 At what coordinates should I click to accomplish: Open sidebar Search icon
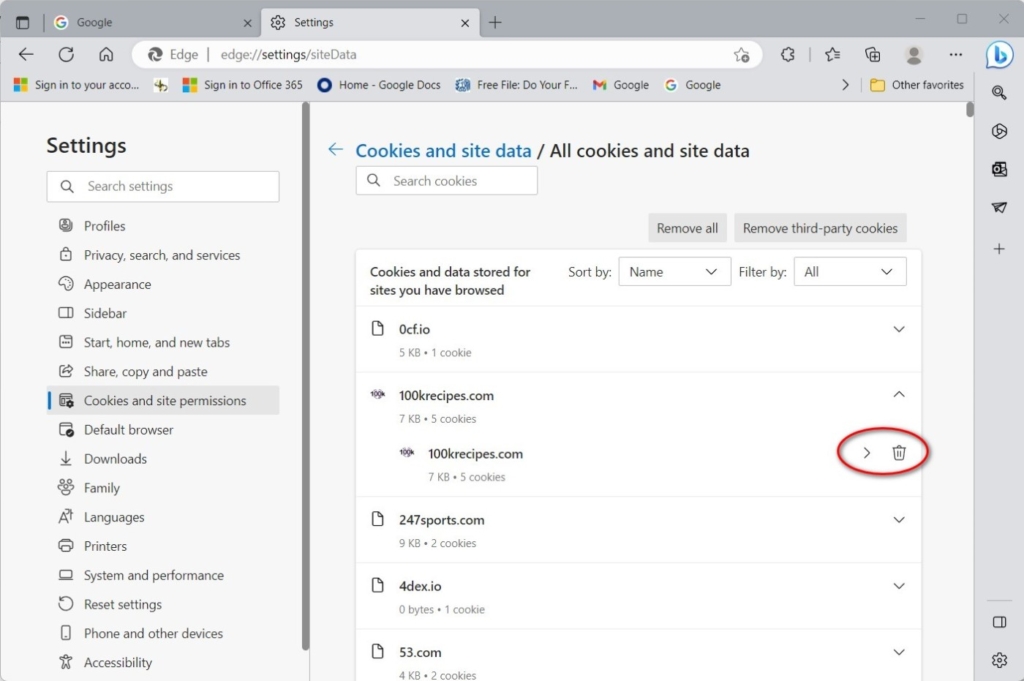999,92
